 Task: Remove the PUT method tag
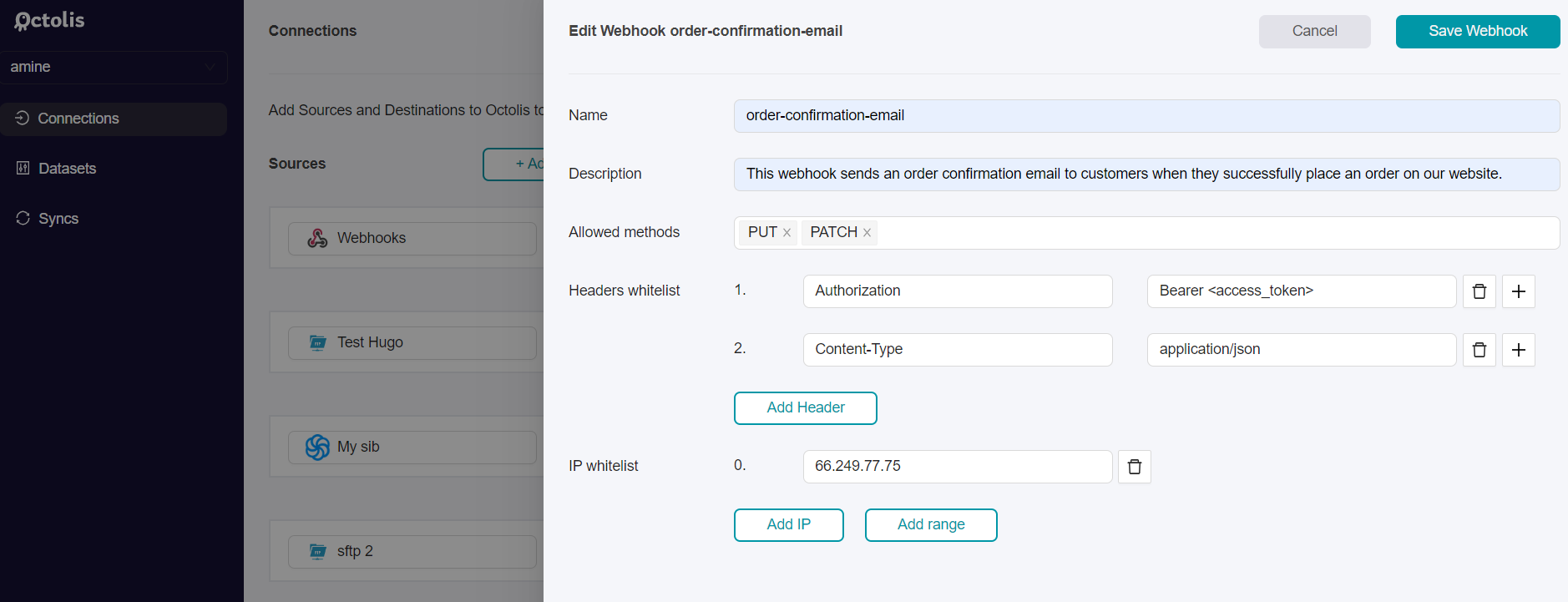[x=787, y=233]
